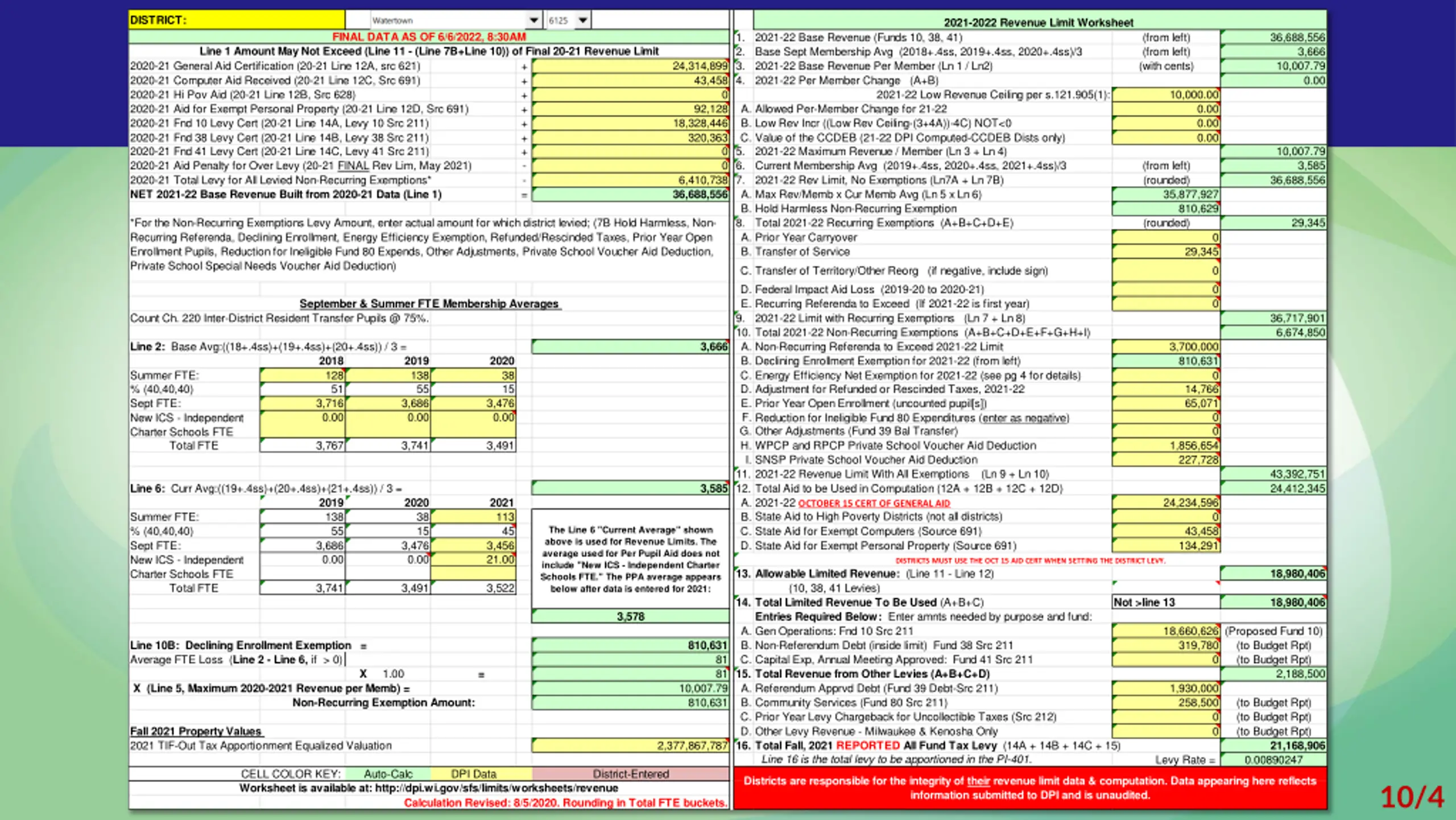Select the Transfer of Service 29,345 cell
1456x820 pixels.
coord(1166,252)
